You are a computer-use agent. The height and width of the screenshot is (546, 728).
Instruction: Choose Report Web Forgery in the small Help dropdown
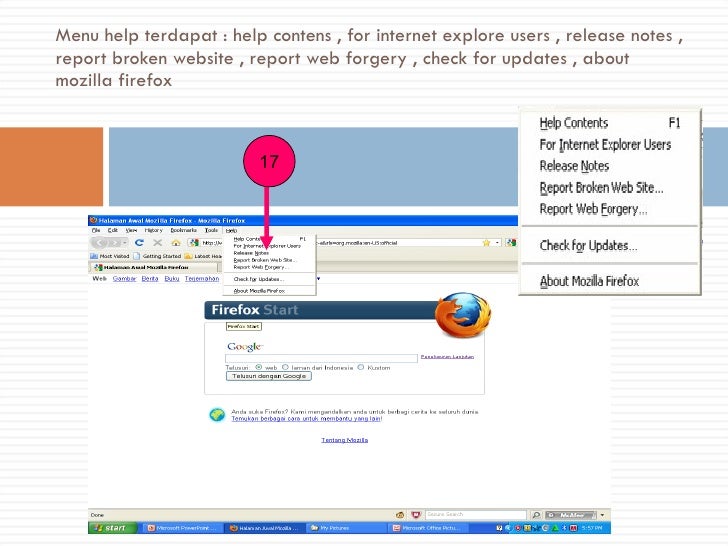pyautogui.click(x=261, y=267)
